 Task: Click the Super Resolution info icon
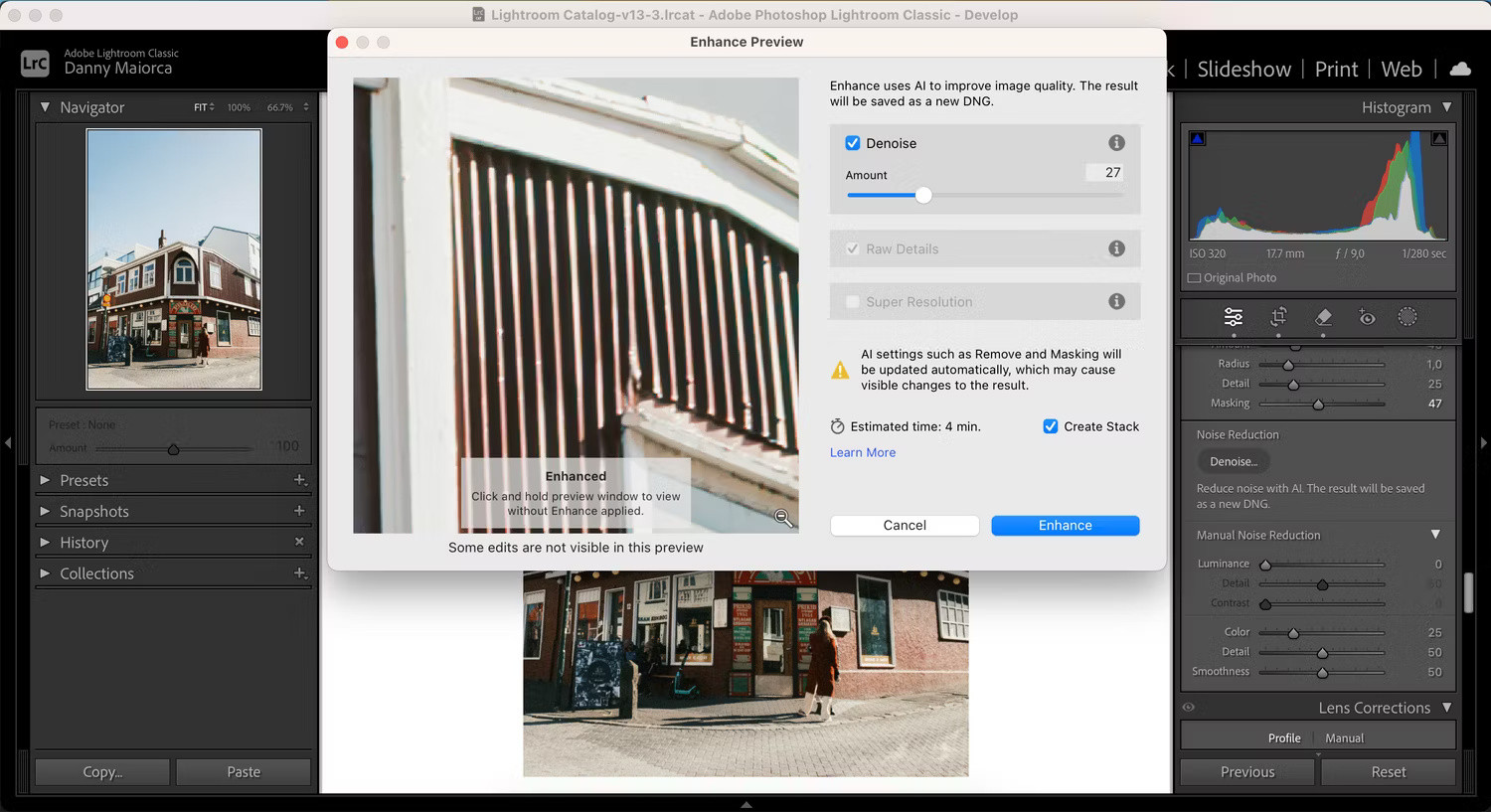pos(1116,301)
